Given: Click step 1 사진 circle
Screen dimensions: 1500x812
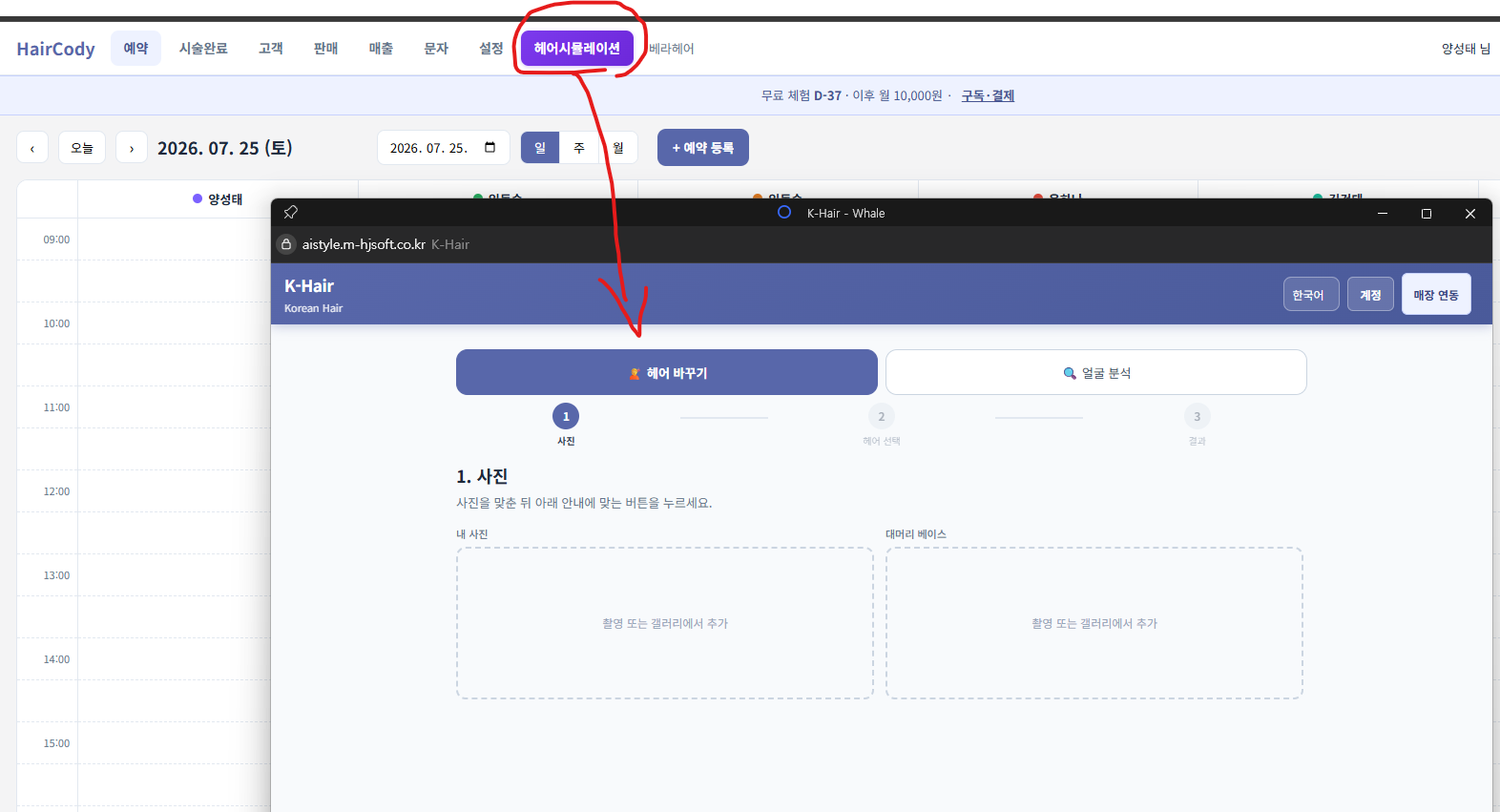Looking at the screenshot, I should pyautogui.click(x=566, y=416).
